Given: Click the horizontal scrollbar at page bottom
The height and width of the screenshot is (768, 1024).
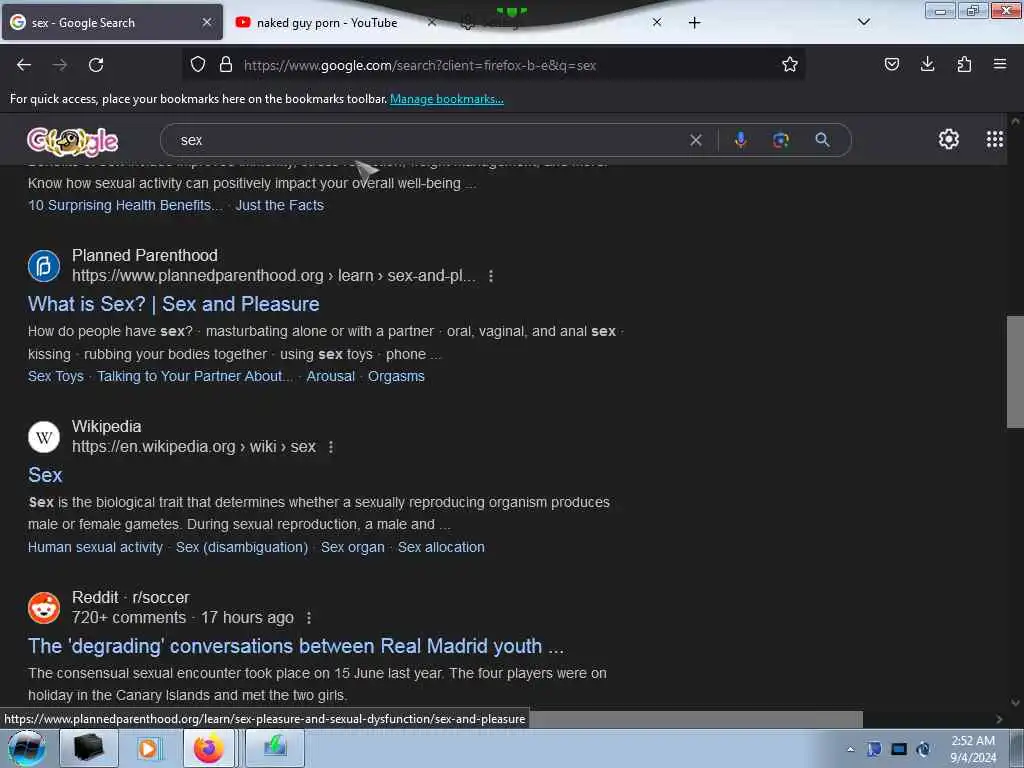Looking at the screenshot, I should [x=696, y=719].
